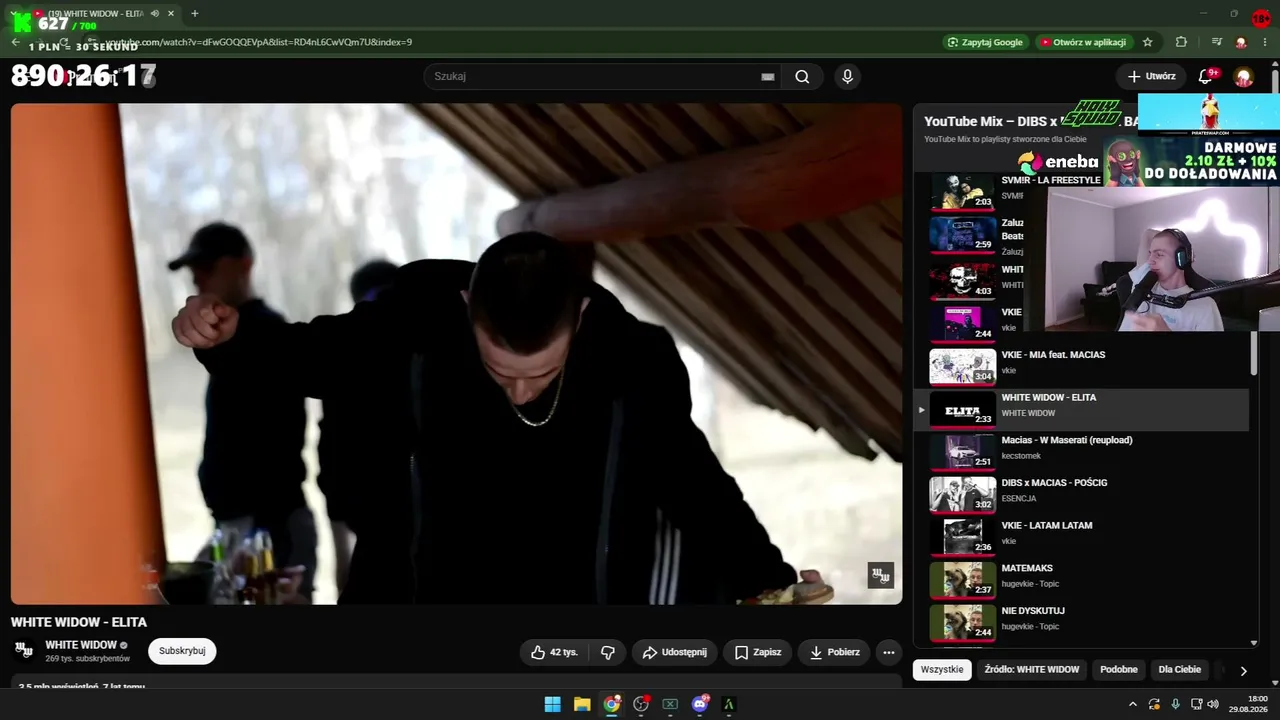Click the browser address bar URL
Screen dimensions: 1280x720
coord(260,42)
